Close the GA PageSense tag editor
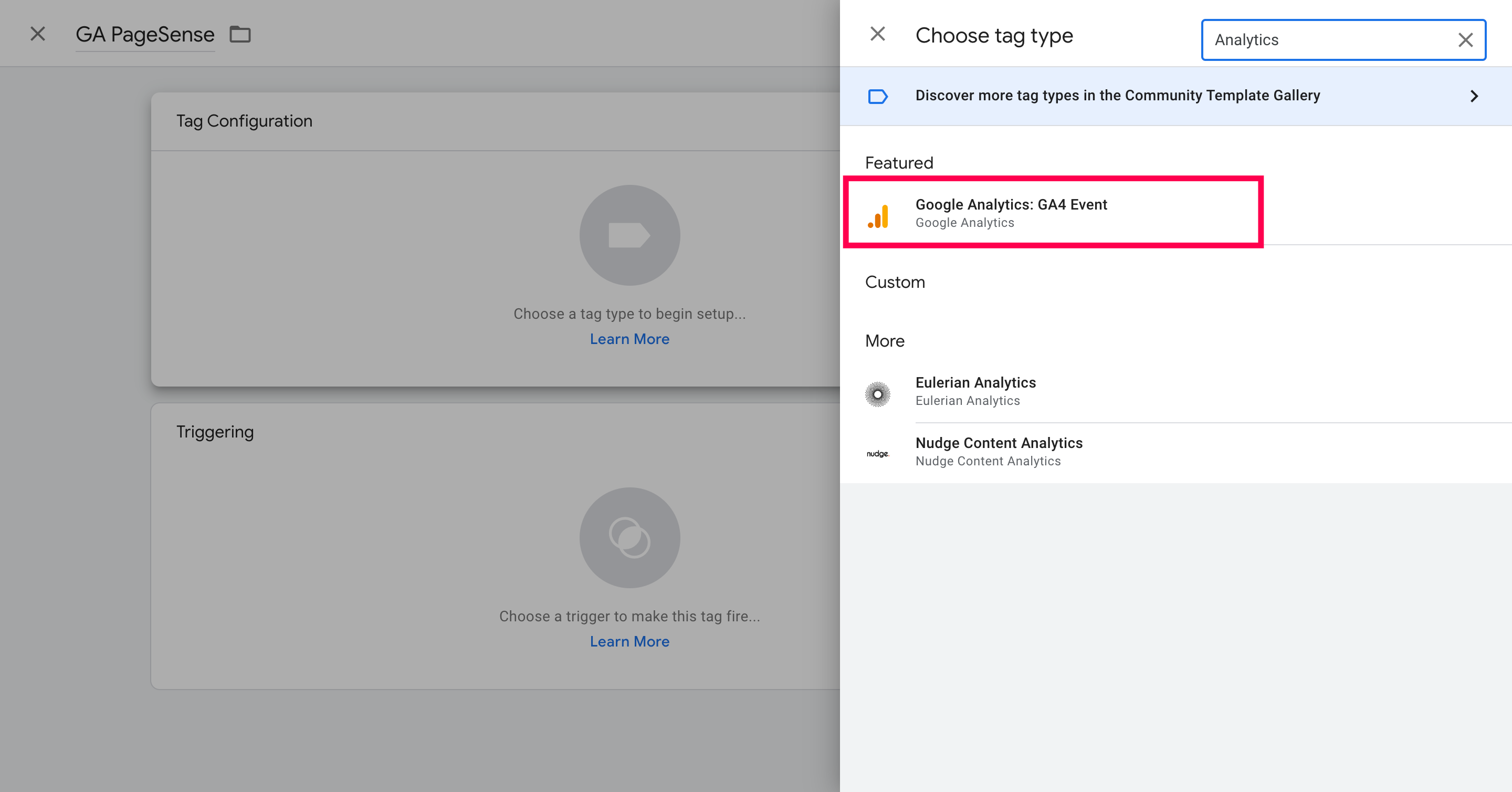This screenshot has width=1512, height=792. (x=38, y=34)
